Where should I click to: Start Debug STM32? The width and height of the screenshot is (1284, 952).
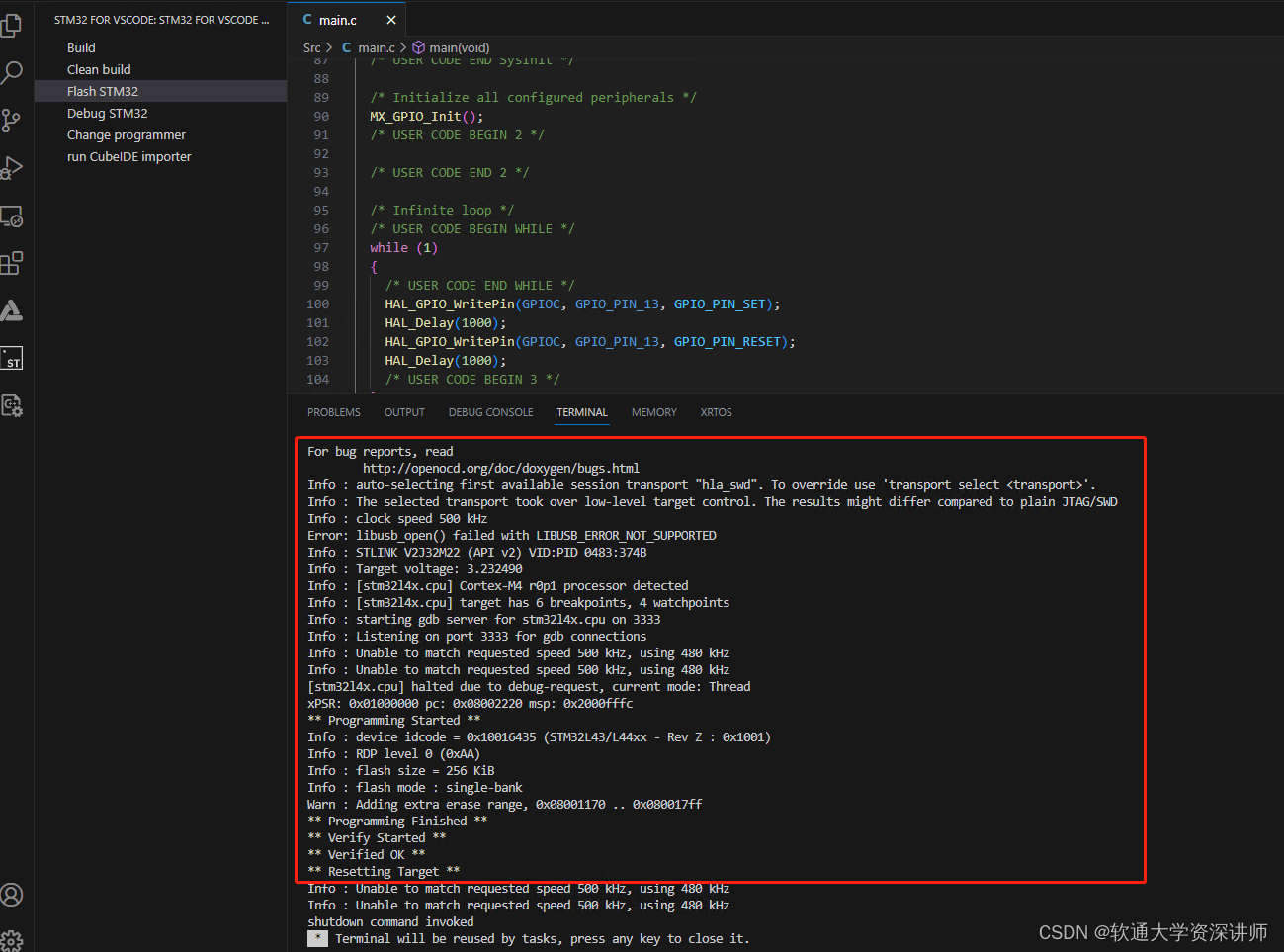point(160,113)
